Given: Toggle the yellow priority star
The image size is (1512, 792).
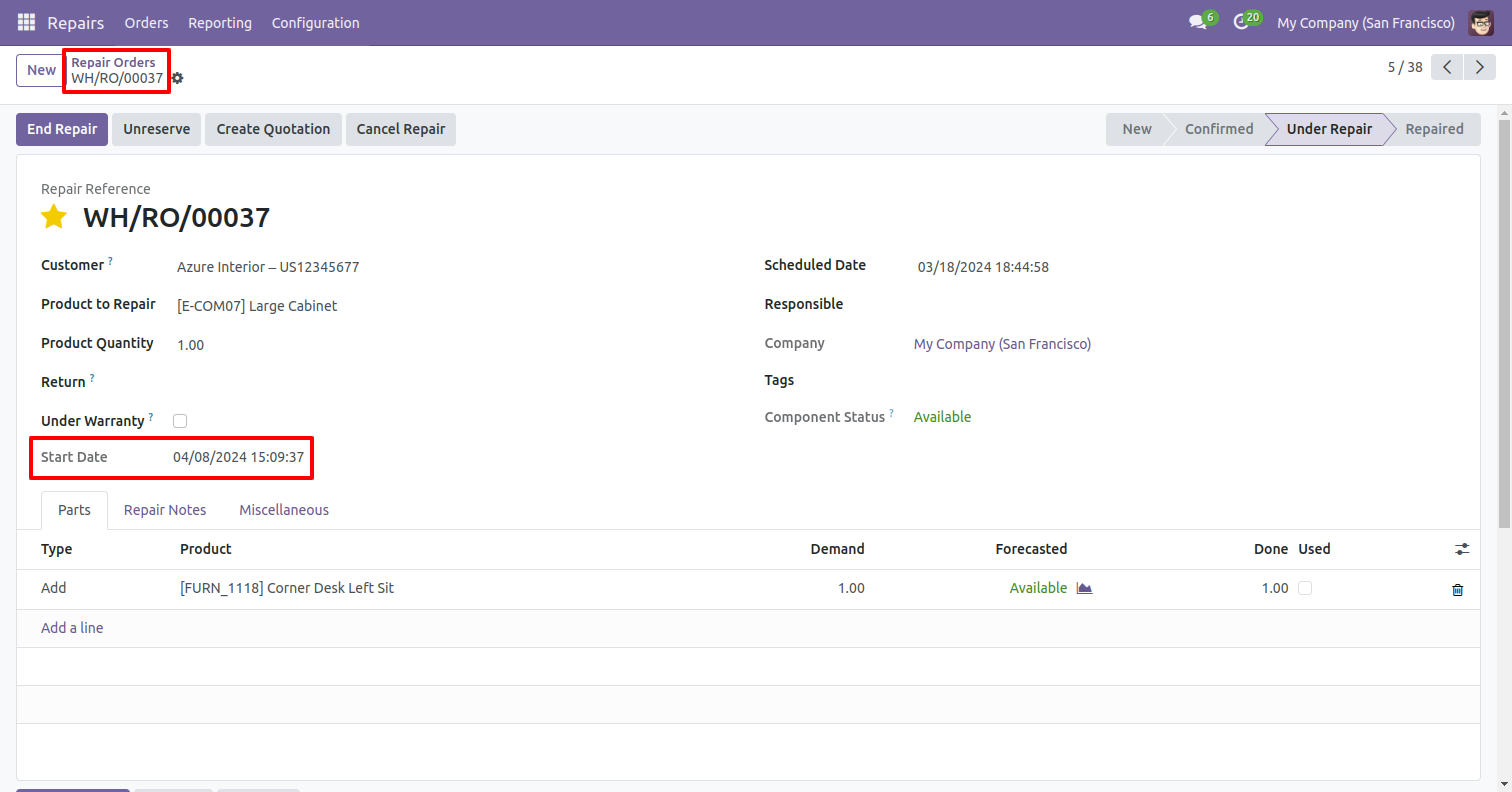Looking at the screenshot, I should [54, 217].
